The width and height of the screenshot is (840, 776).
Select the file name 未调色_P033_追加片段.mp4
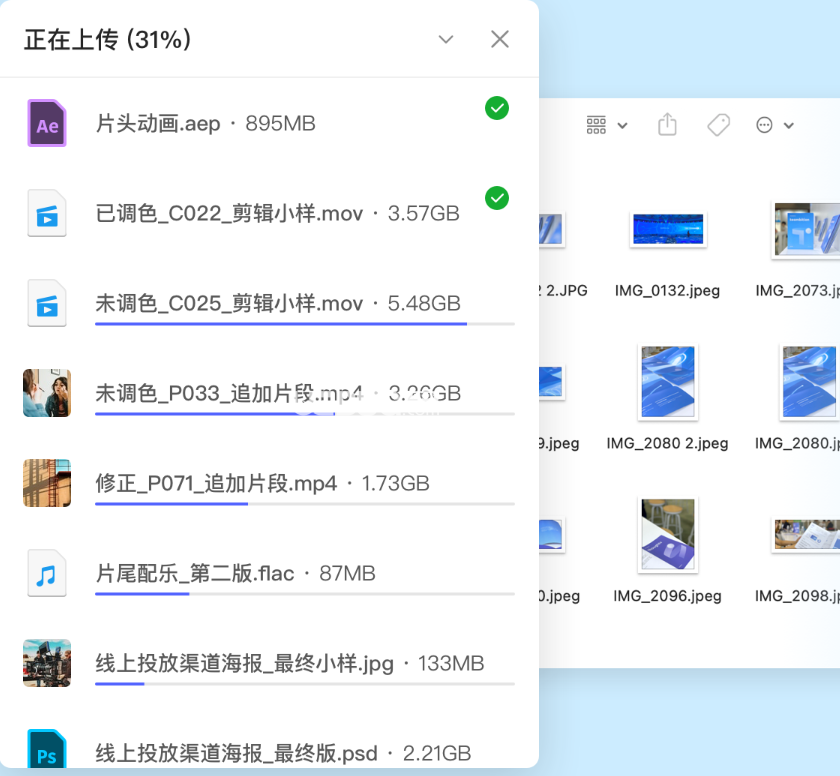click(229, 394)
